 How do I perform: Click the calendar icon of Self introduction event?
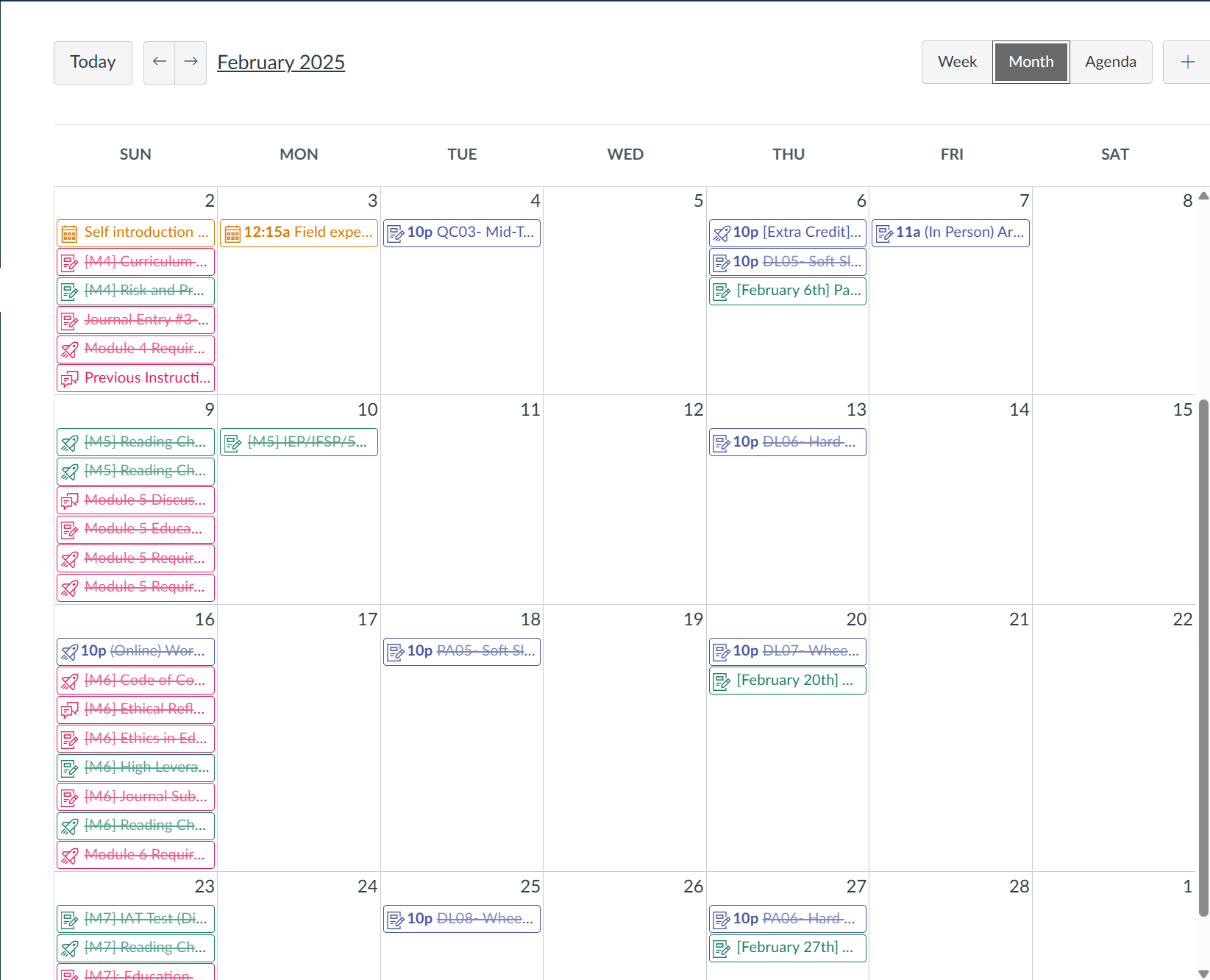click(69, 233)
